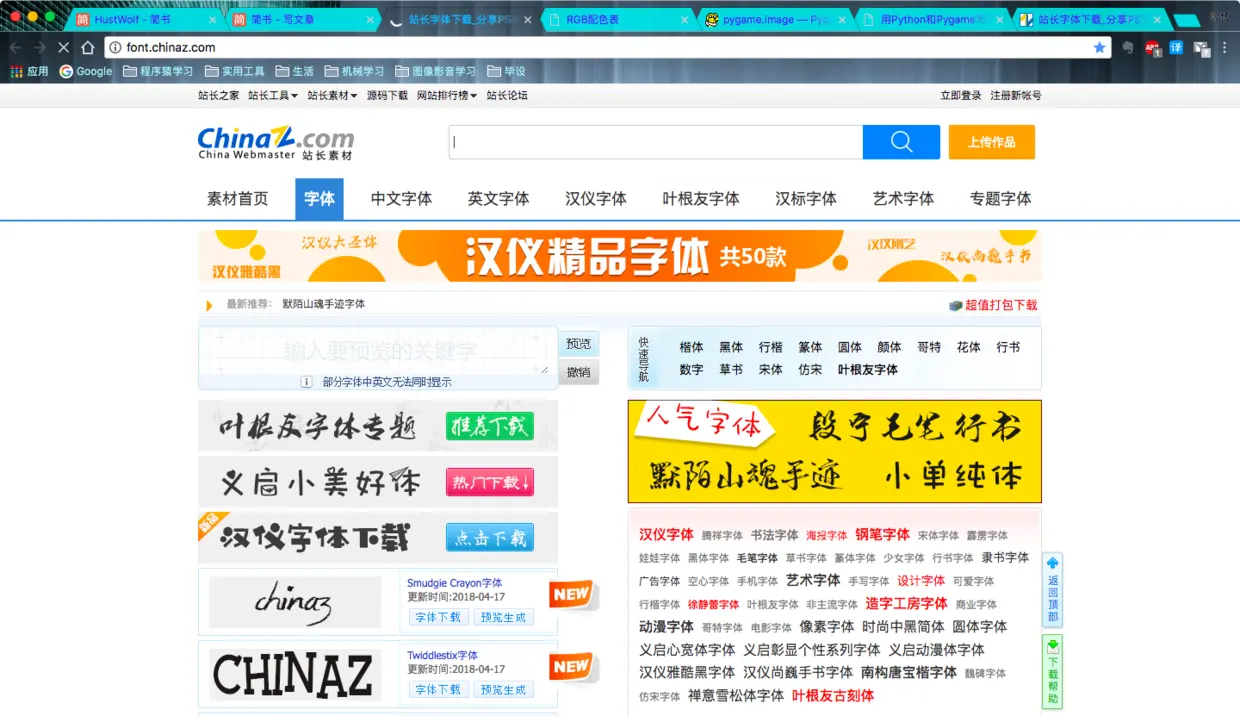1240x716 pixels.
Task: Switch to the HustWolf - 简书 tab
Action: click(x=145, y=19)
